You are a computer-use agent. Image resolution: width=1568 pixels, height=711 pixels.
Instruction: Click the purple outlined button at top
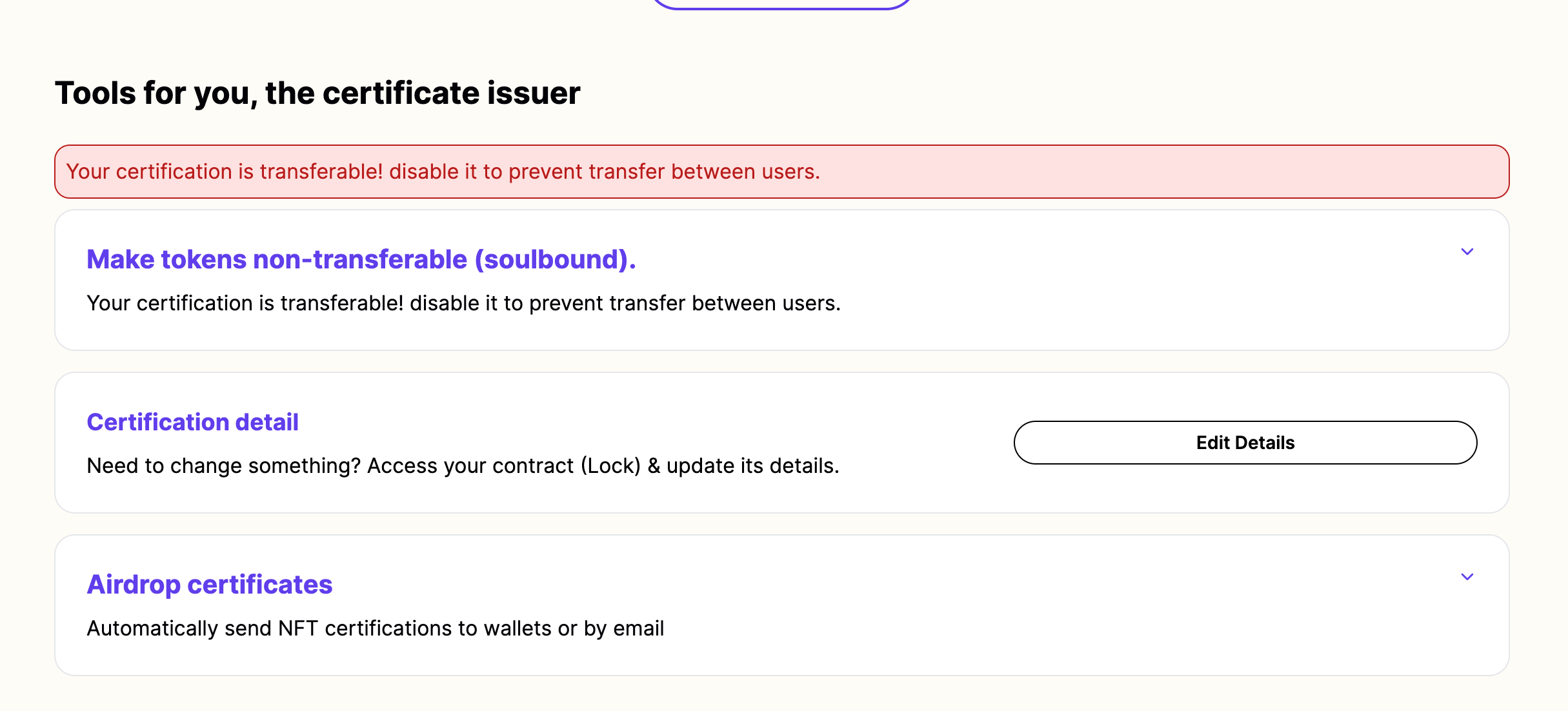click(x=781, y=5)
